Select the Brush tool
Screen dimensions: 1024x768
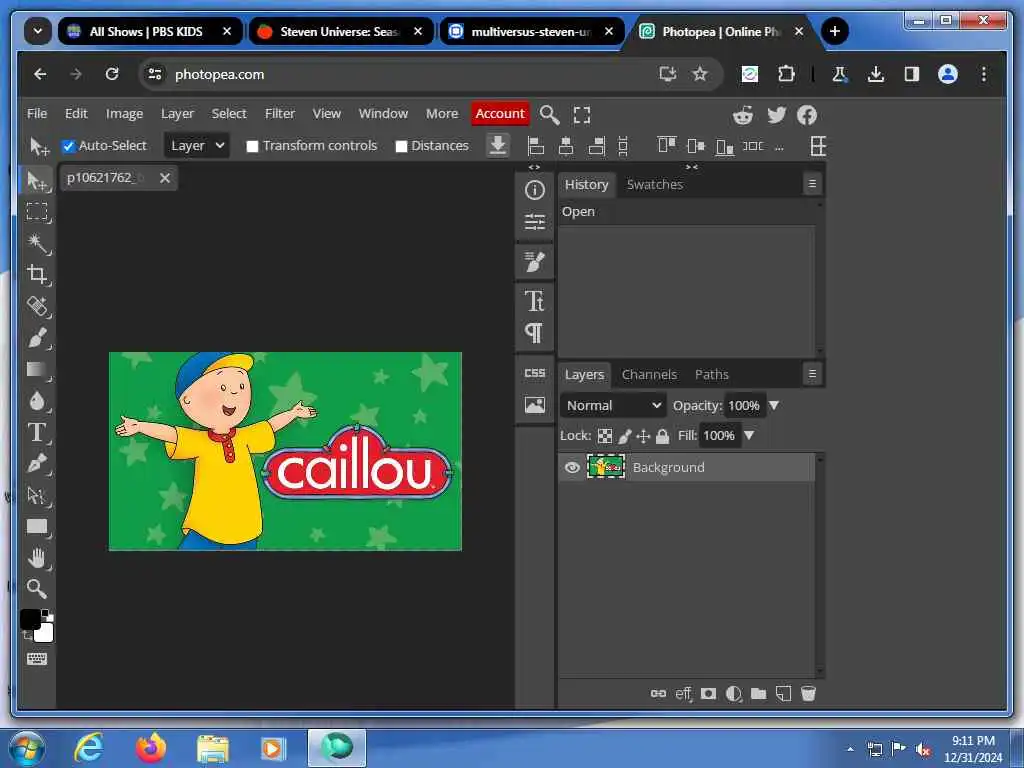click(37, 338)
